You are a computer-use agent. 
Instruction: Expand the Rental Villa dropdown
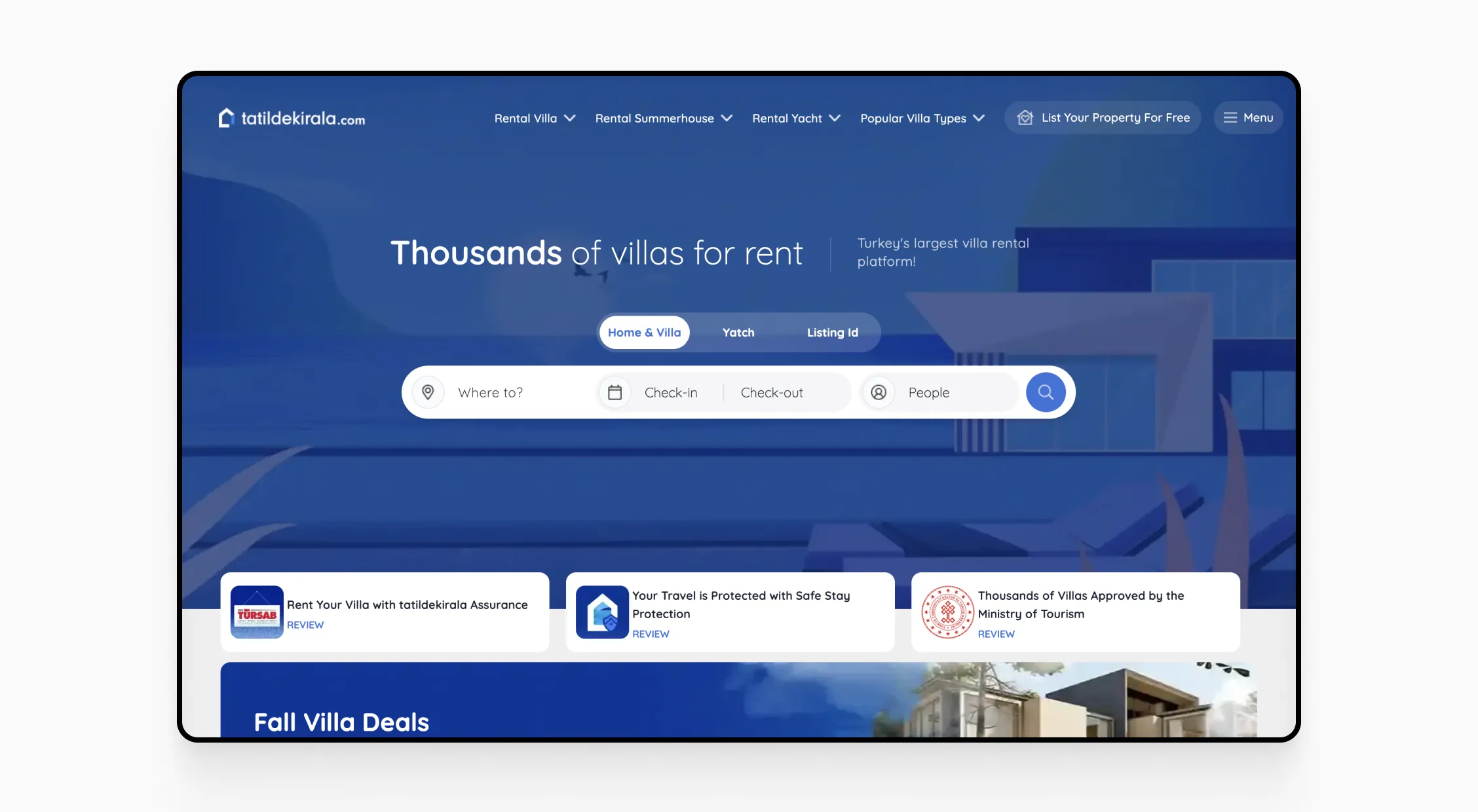click(535, 119)
